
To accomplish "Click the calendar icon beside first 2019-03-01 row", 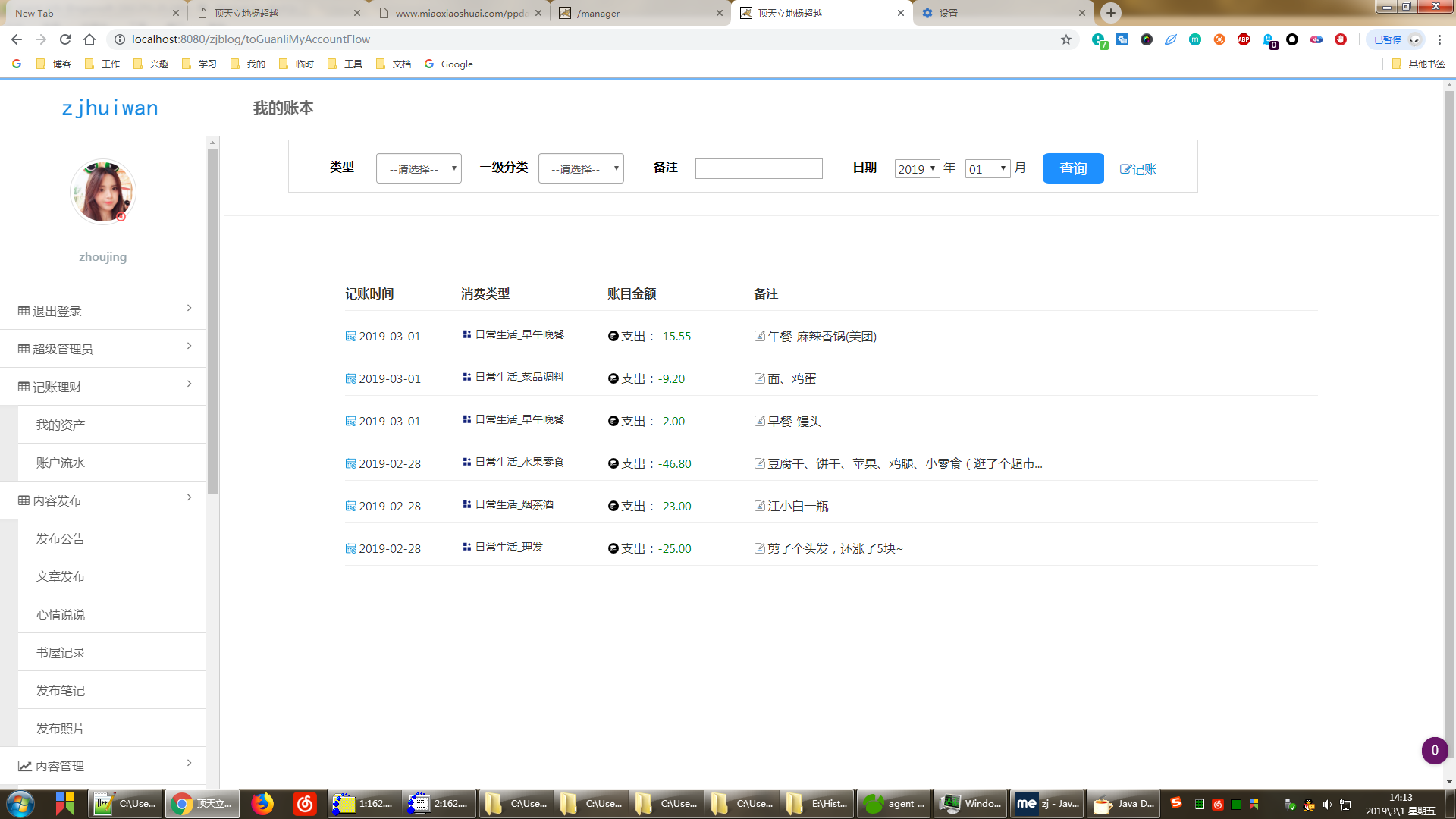I will tap(350, 336).
